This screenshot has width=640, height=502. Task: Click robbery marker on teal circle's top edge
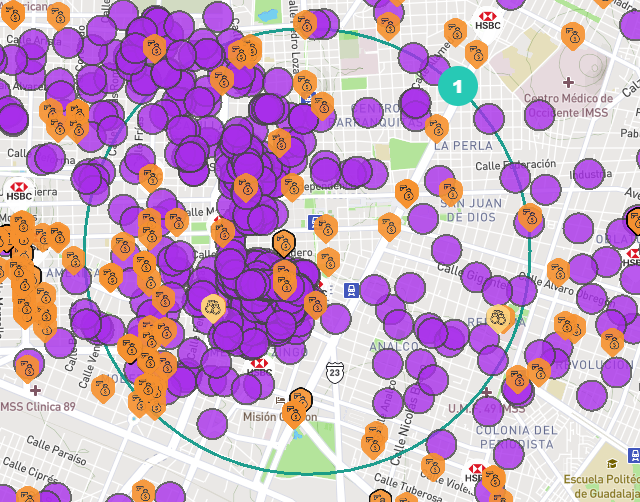[x=304, y=24]
